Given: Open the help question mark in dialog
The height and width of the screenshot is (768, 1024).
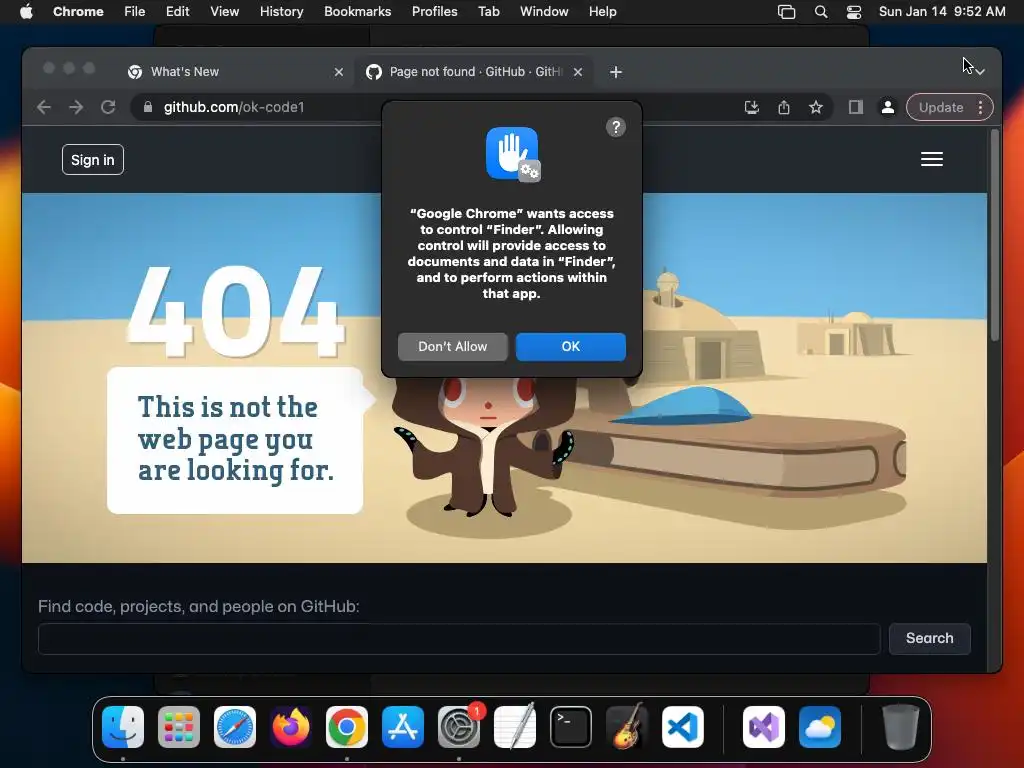Looking at the screenshot, I should (615, 127).
